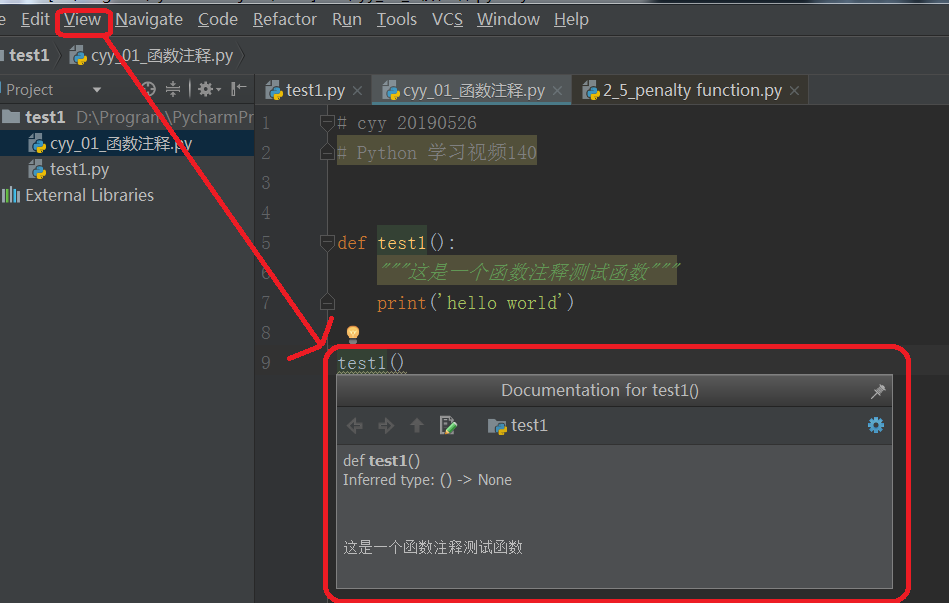Open the Help menu
This screenshot has height=603, width=949.
tap(571, 19)
